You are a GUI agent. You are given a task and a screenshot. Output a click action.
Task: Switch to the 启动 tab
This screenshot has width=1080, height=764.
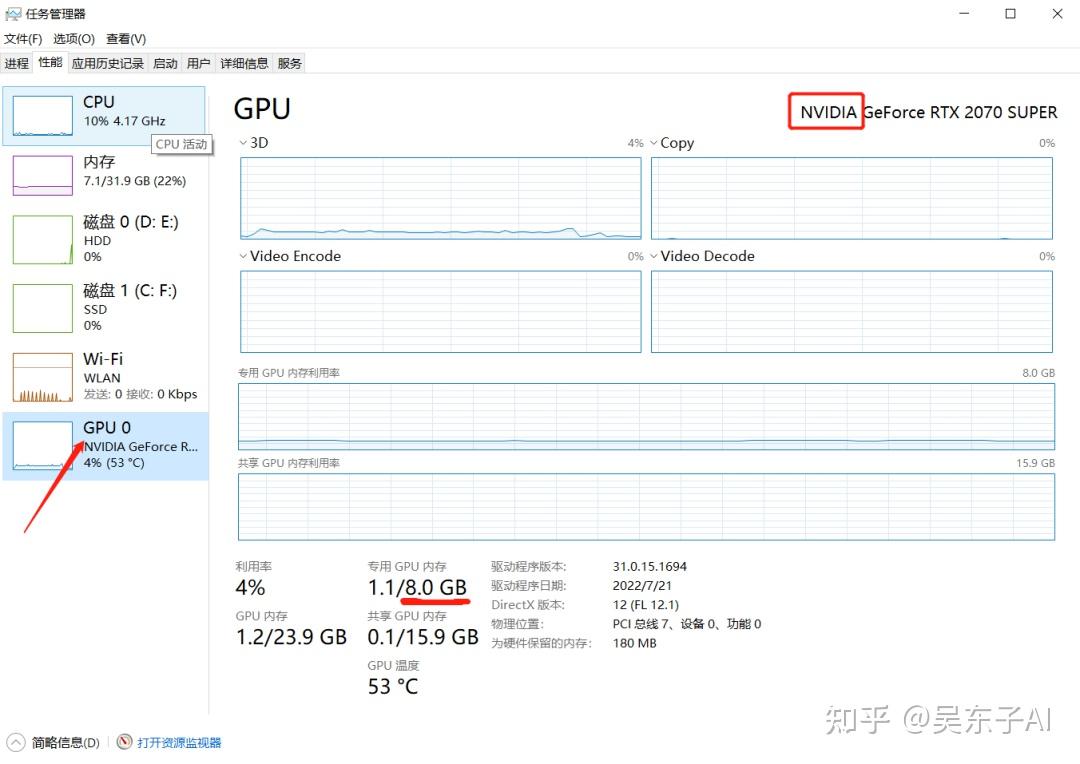click(165, 63)
